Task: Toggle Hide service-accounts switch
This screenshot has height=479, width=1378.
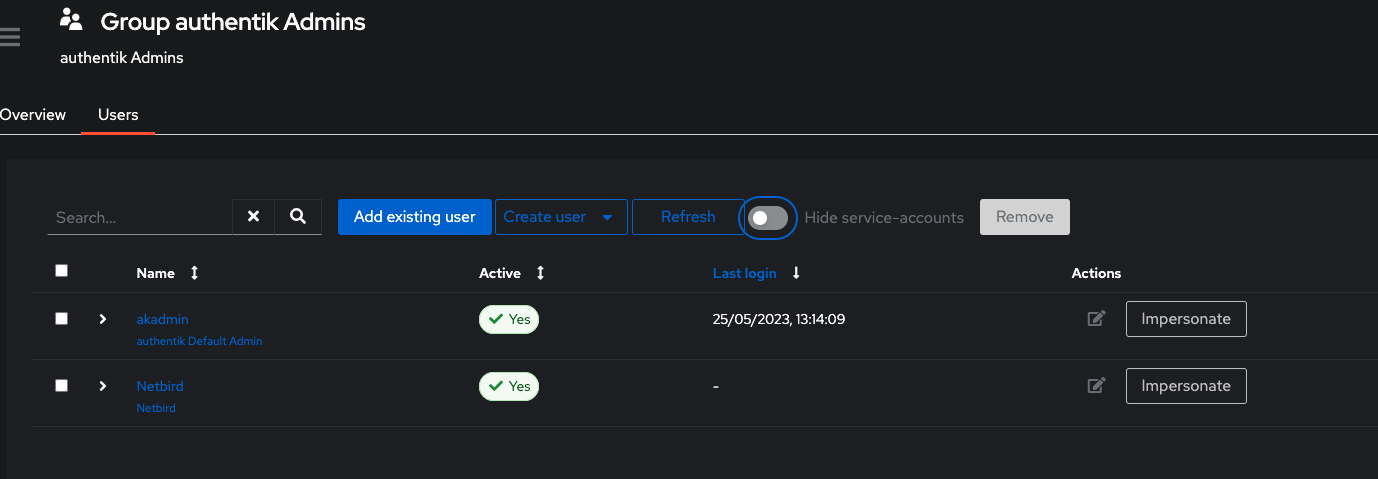Action: click(x=768, y=218)
